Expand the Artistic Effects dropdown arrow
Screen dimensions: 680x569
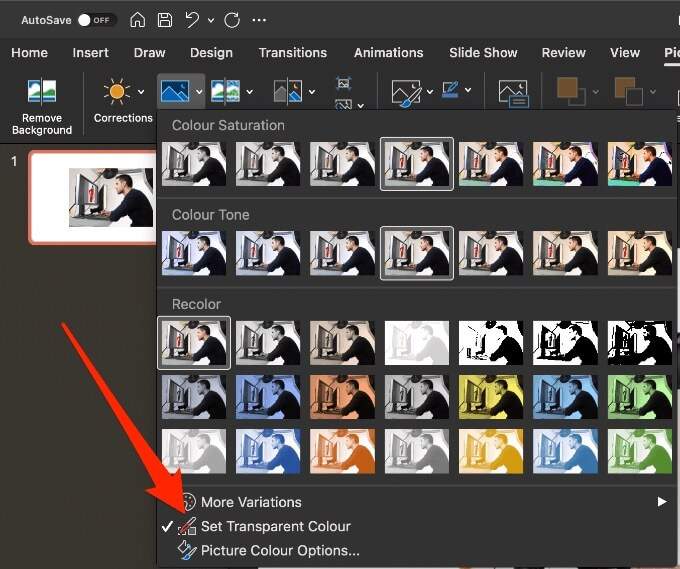click(x=249, y=92)
